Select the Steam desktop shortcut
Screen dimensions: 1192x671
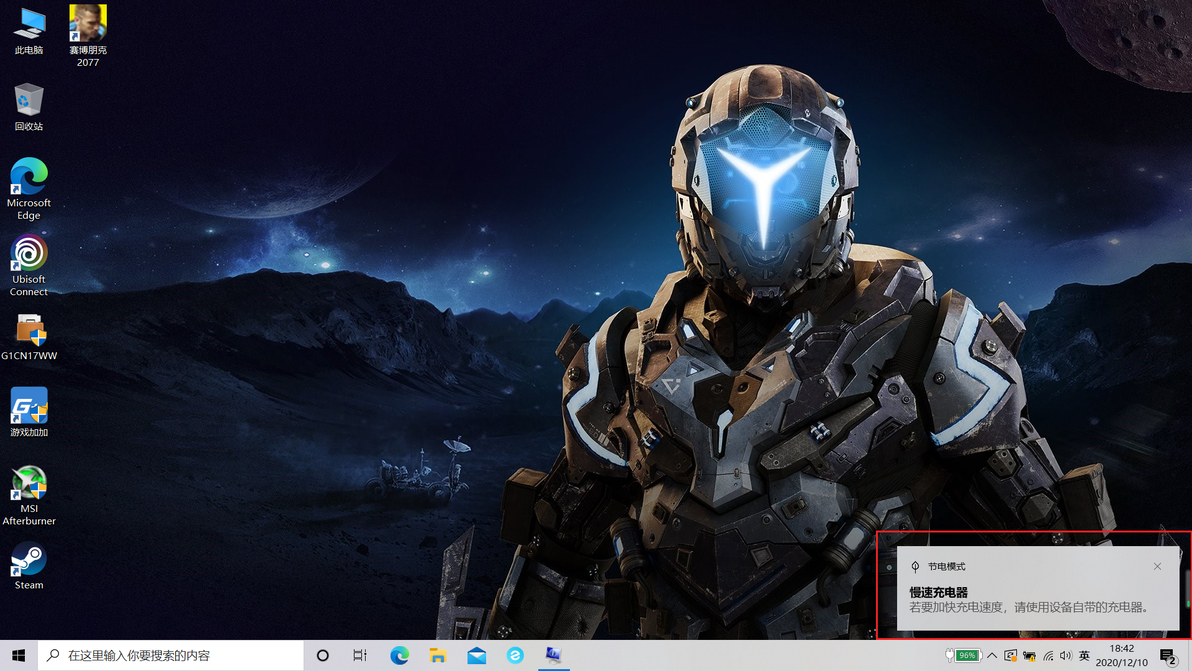pyautogui.click(x=29, y=566)
